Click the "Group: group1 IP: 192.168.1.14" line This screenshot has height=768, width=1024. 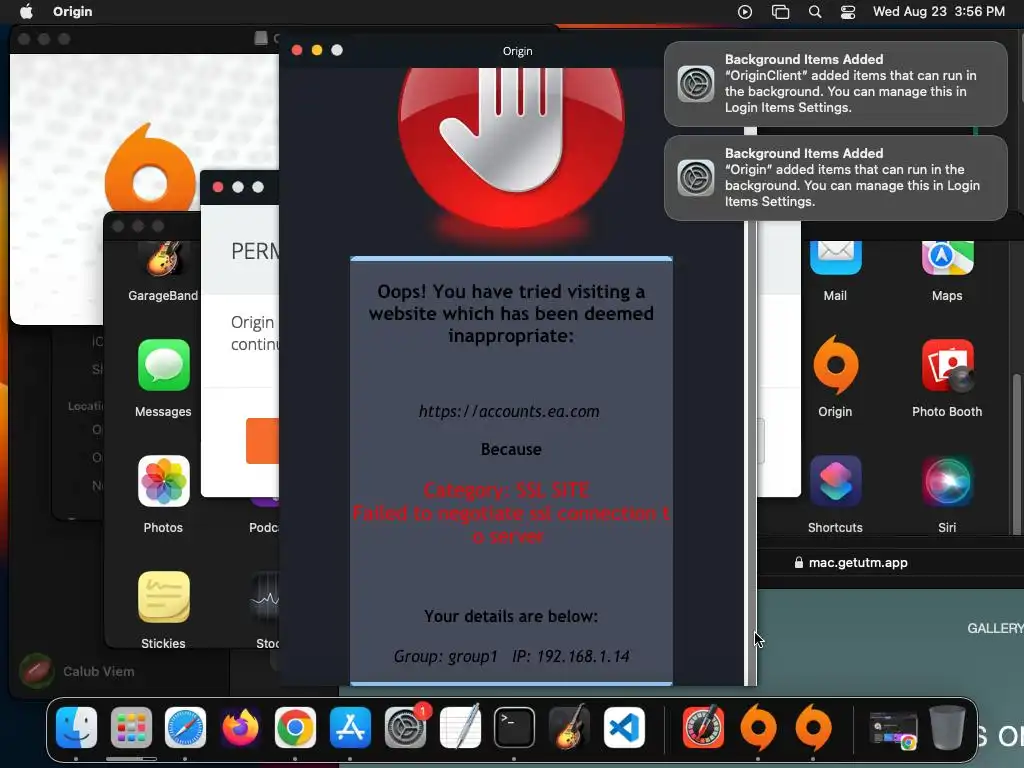[511, 656]
